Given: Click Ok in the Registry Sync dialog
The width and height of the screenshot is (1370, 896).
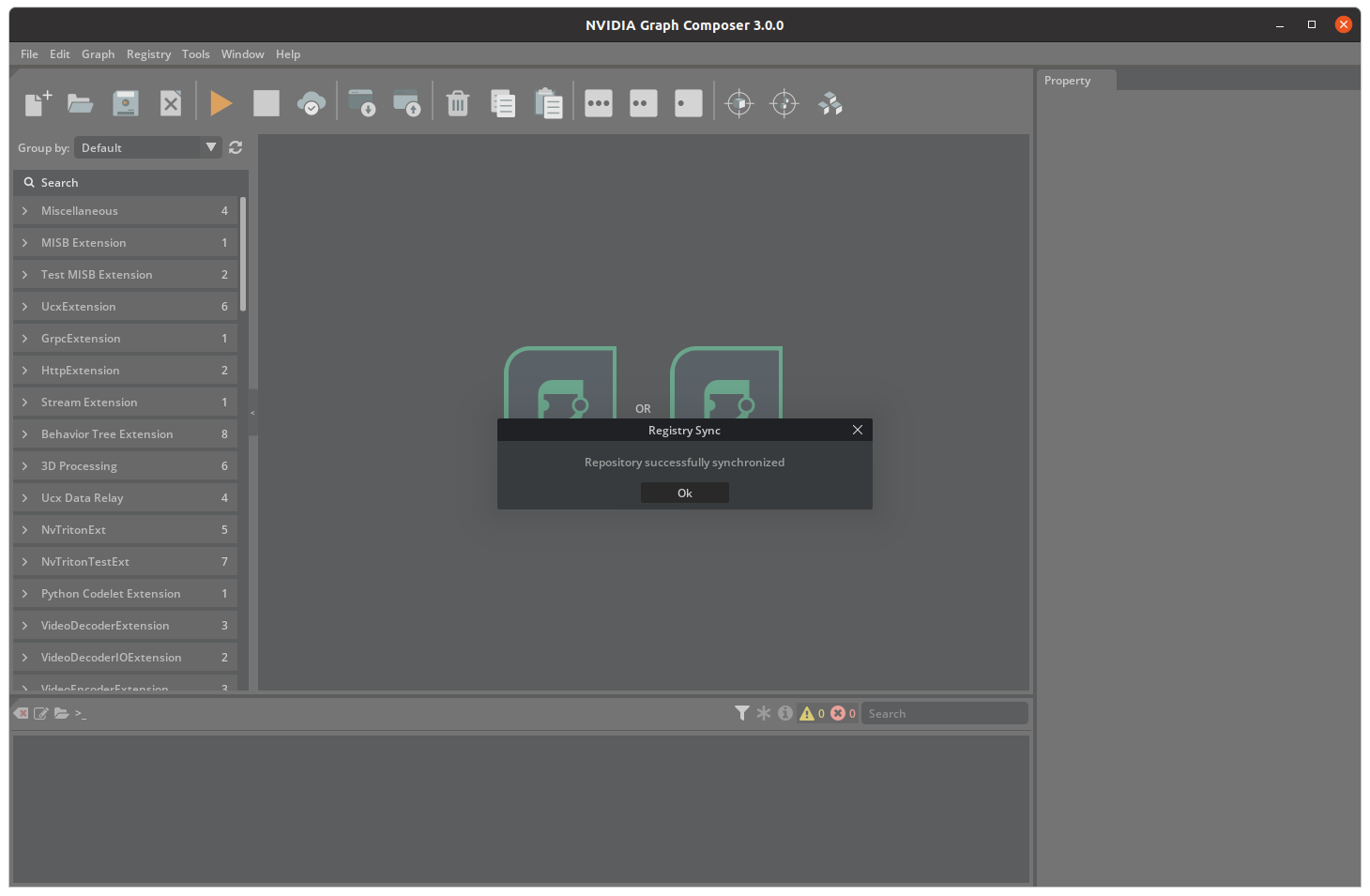Looking at the screenshot, I should 685,494.
